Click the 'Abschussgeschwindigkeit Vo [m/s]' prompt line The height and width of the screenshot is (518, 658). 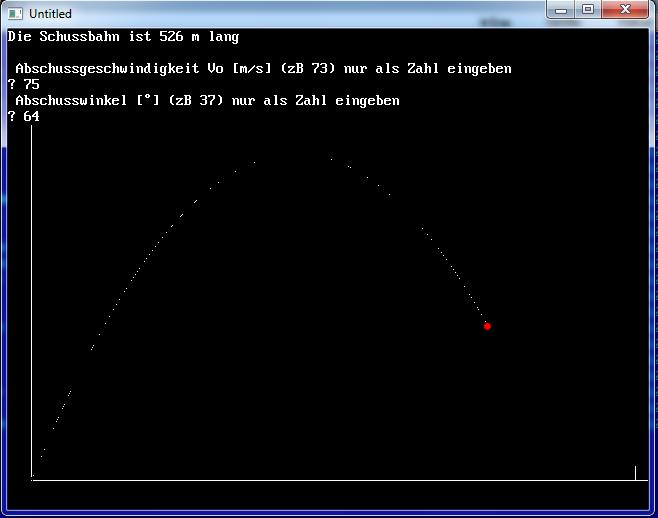coord(264,68)
